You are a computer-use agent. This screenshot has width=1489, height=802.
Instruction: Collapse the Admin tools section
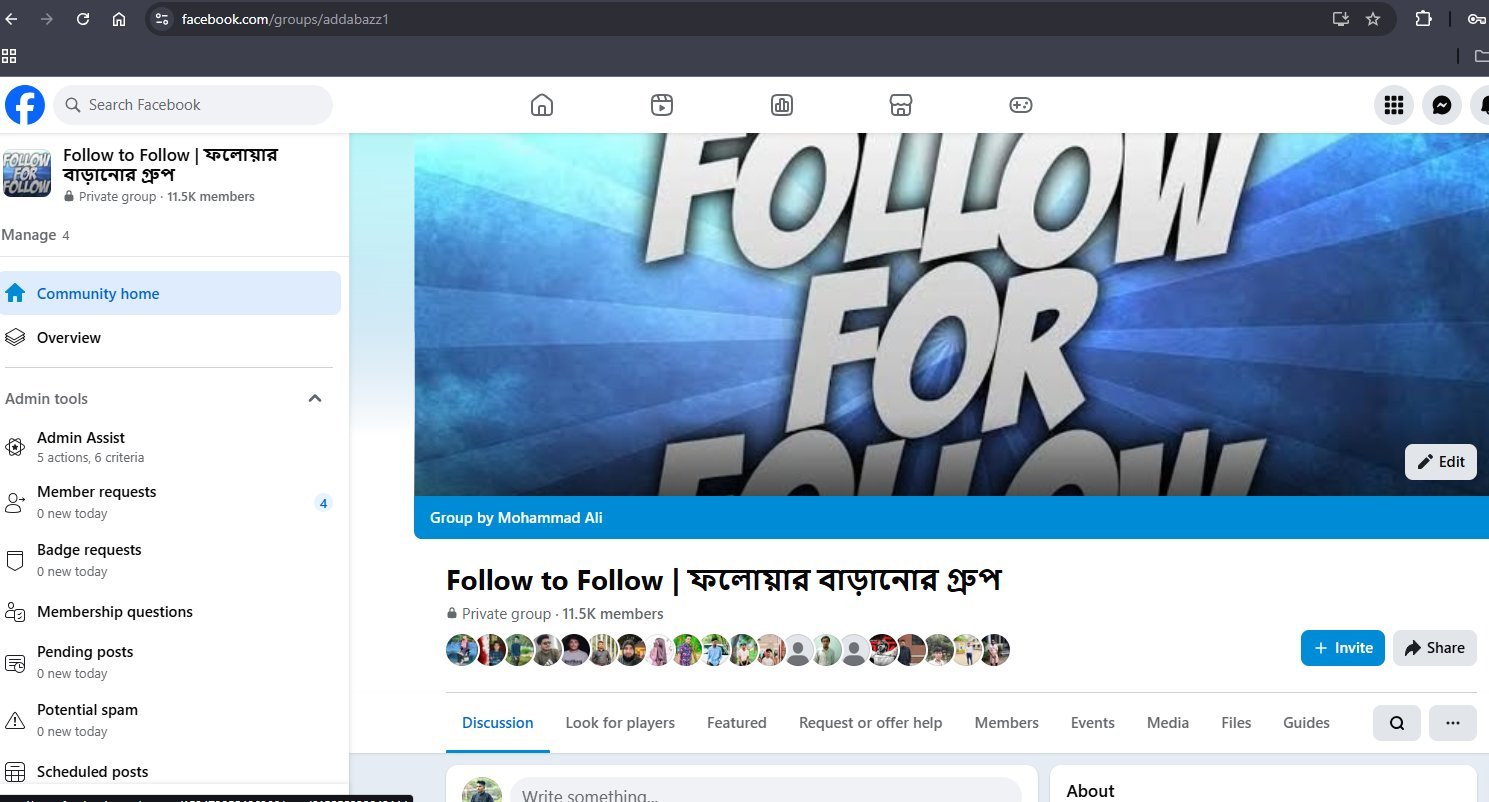315,398
